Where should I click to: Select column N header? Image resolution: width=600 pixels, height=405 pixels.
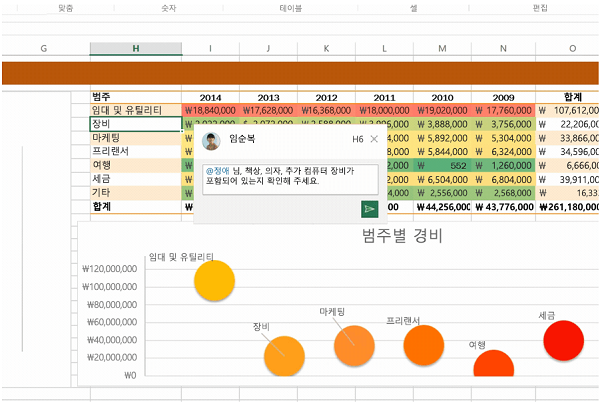[x=503, y=48]
